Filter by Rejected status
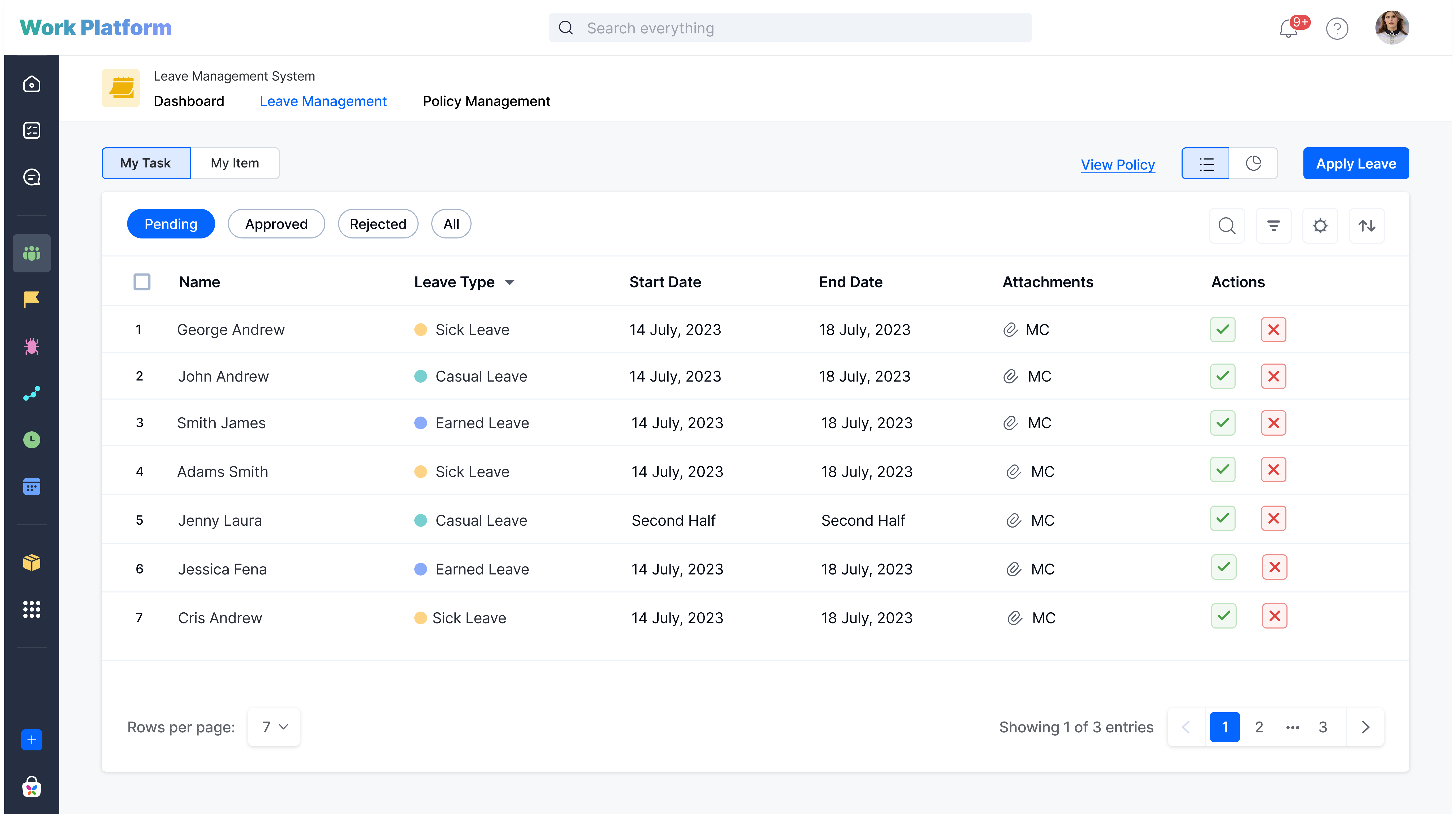 coord(378,224)
